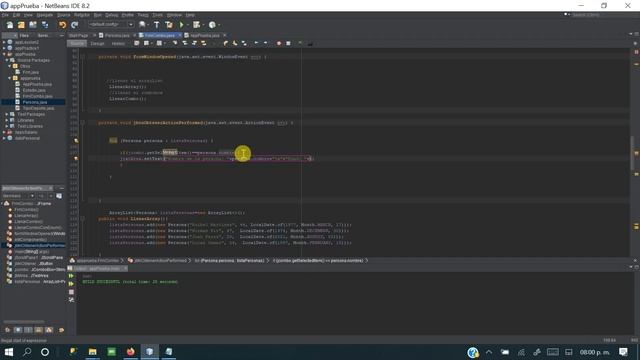Click the settings icon below Stop in Output panel
This screenshot has height=360, width=640.
[x=71, y=300]
